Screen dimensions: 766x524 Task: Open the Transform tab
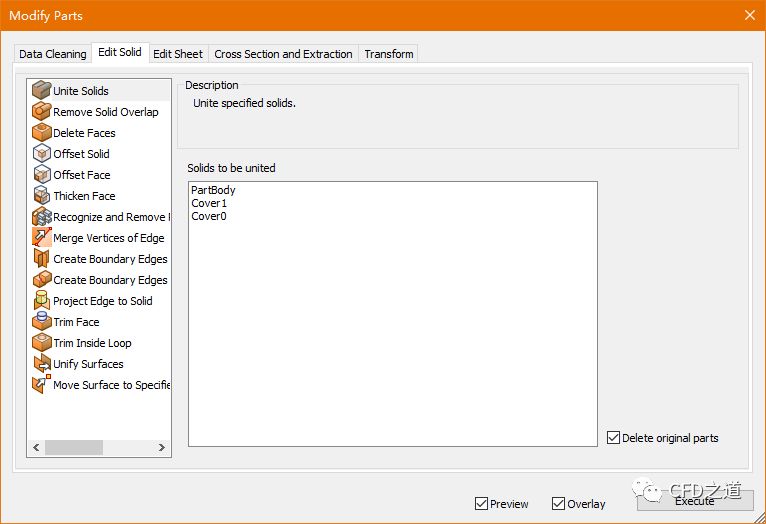[389, 54]
